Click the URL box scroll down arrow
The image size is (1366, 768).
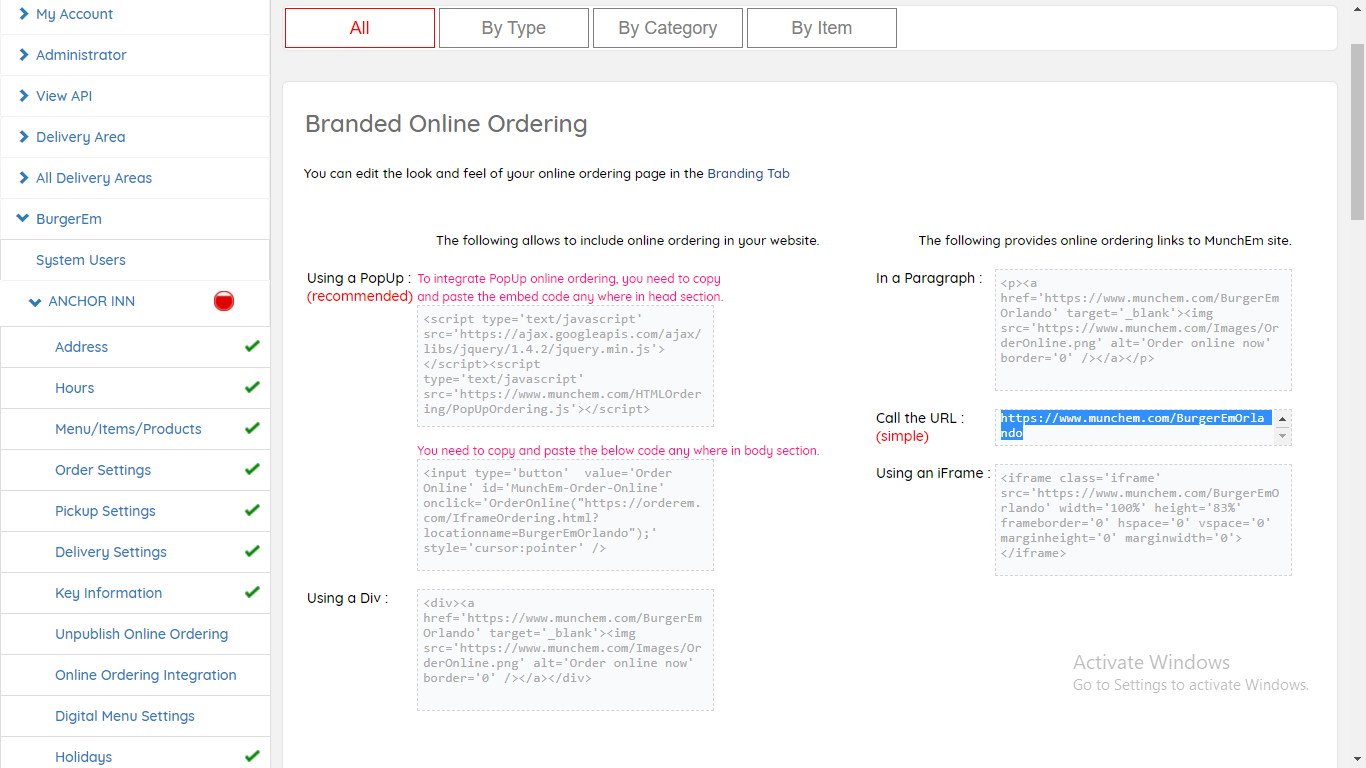[x=1283, y=437]
